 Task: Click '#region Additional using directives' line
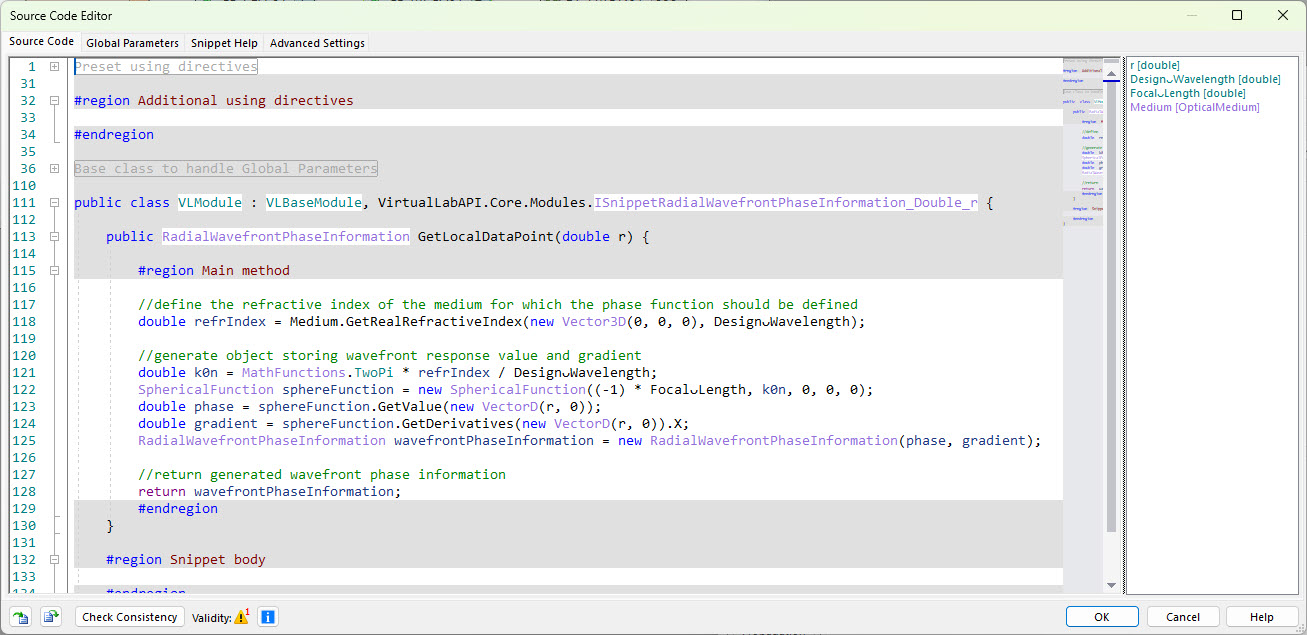[214, 100]
